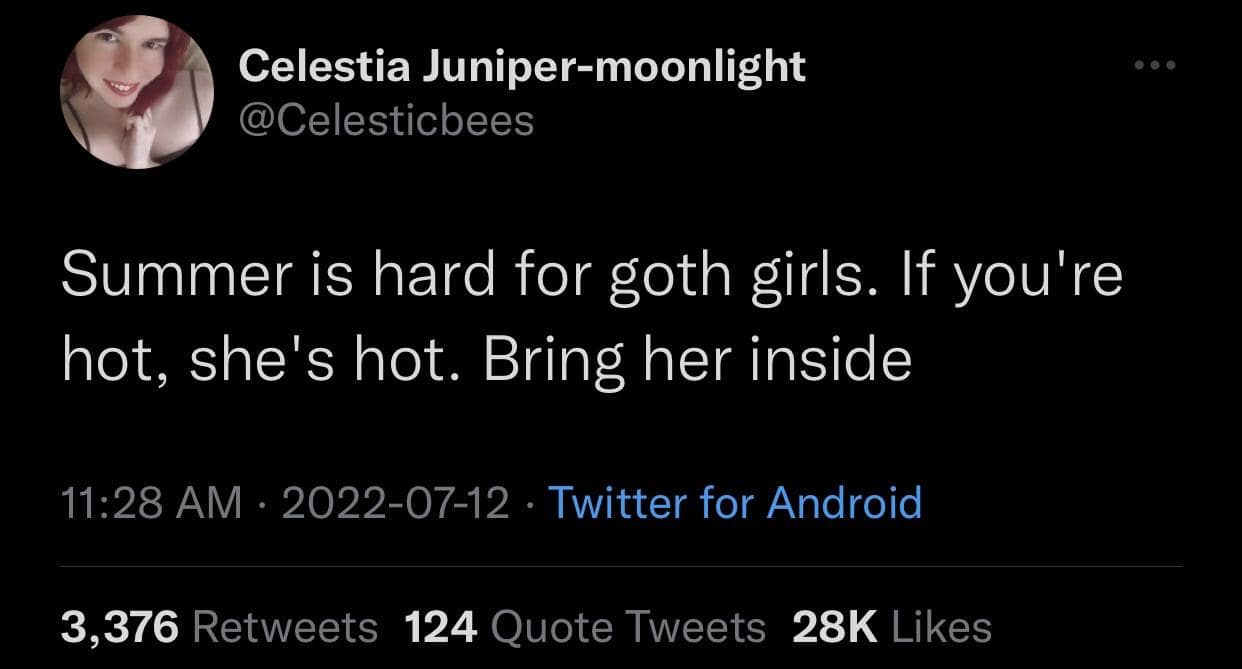Open the Twitter for Android source link
The height and width of the screenshot is (669, 1242).
[x=735, y=502]
